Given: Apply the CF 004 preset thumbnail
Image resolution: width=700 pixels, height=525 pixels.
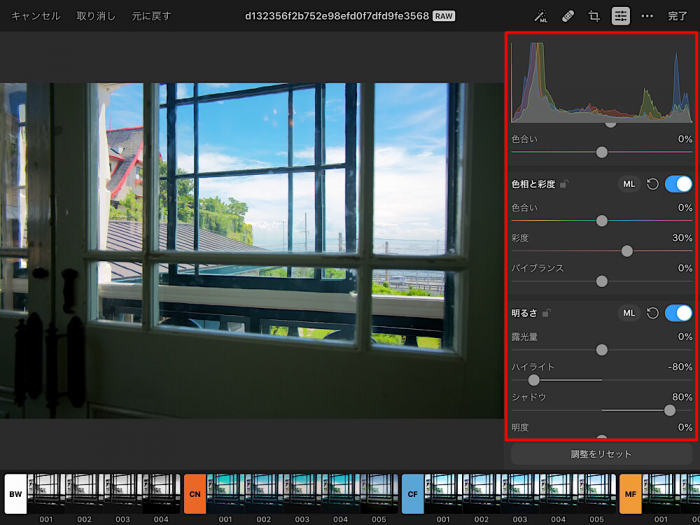Looking at the screenshot, I should (x=559, y=494).
